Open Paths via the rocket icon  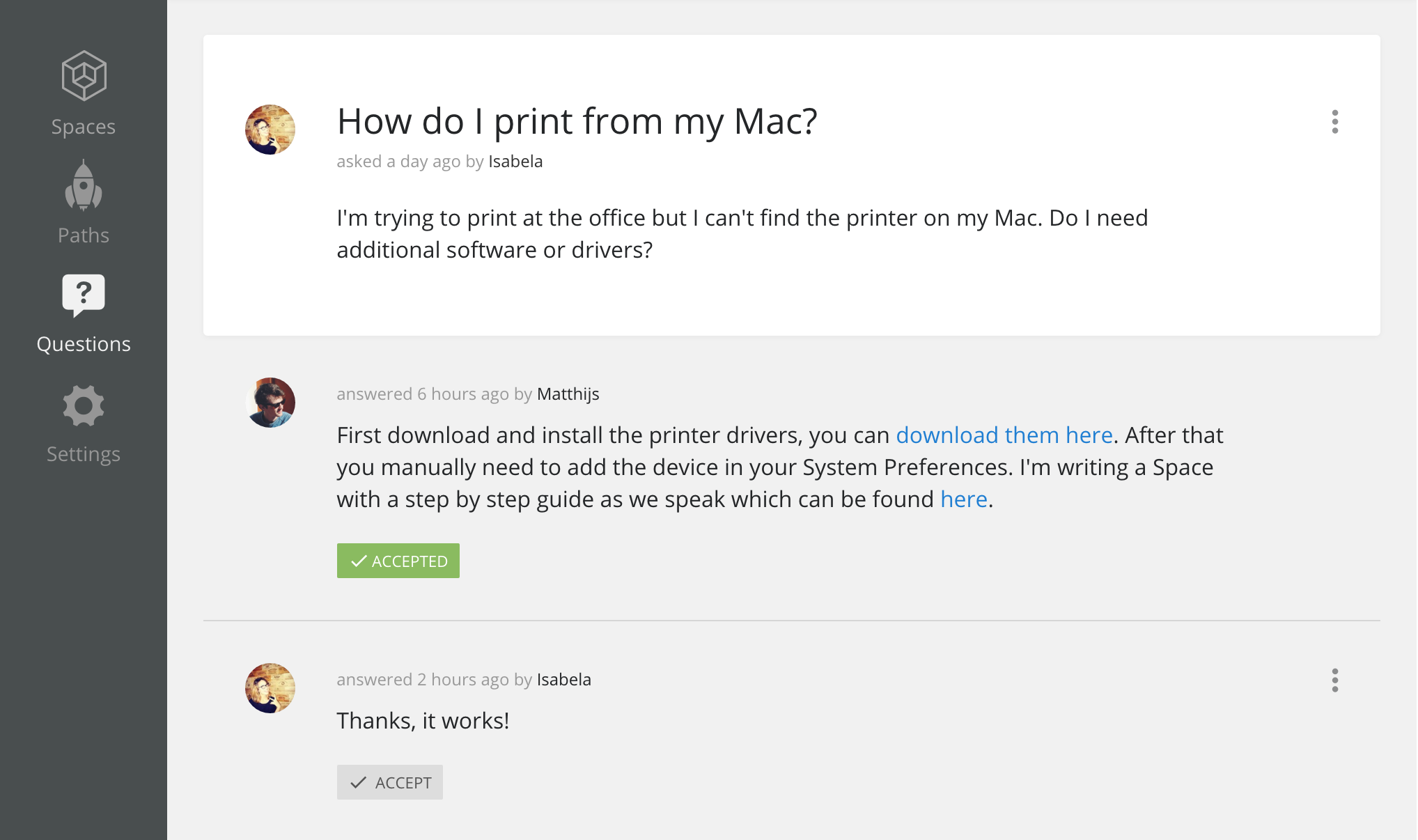(x=84, y=185)
